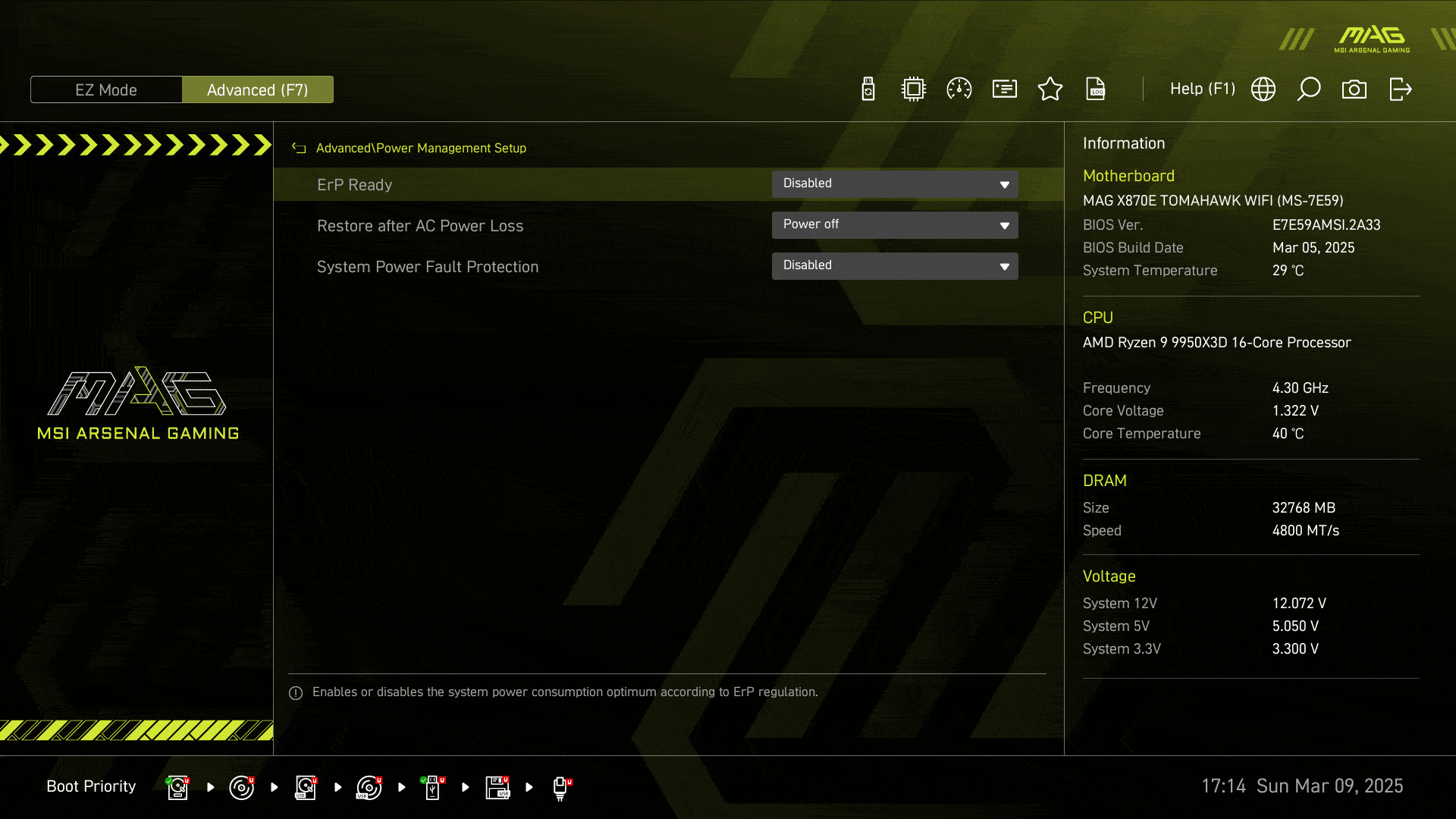Open the LOG file icon
This screenshot has height=819, width=1456.
click(1096, 89)
